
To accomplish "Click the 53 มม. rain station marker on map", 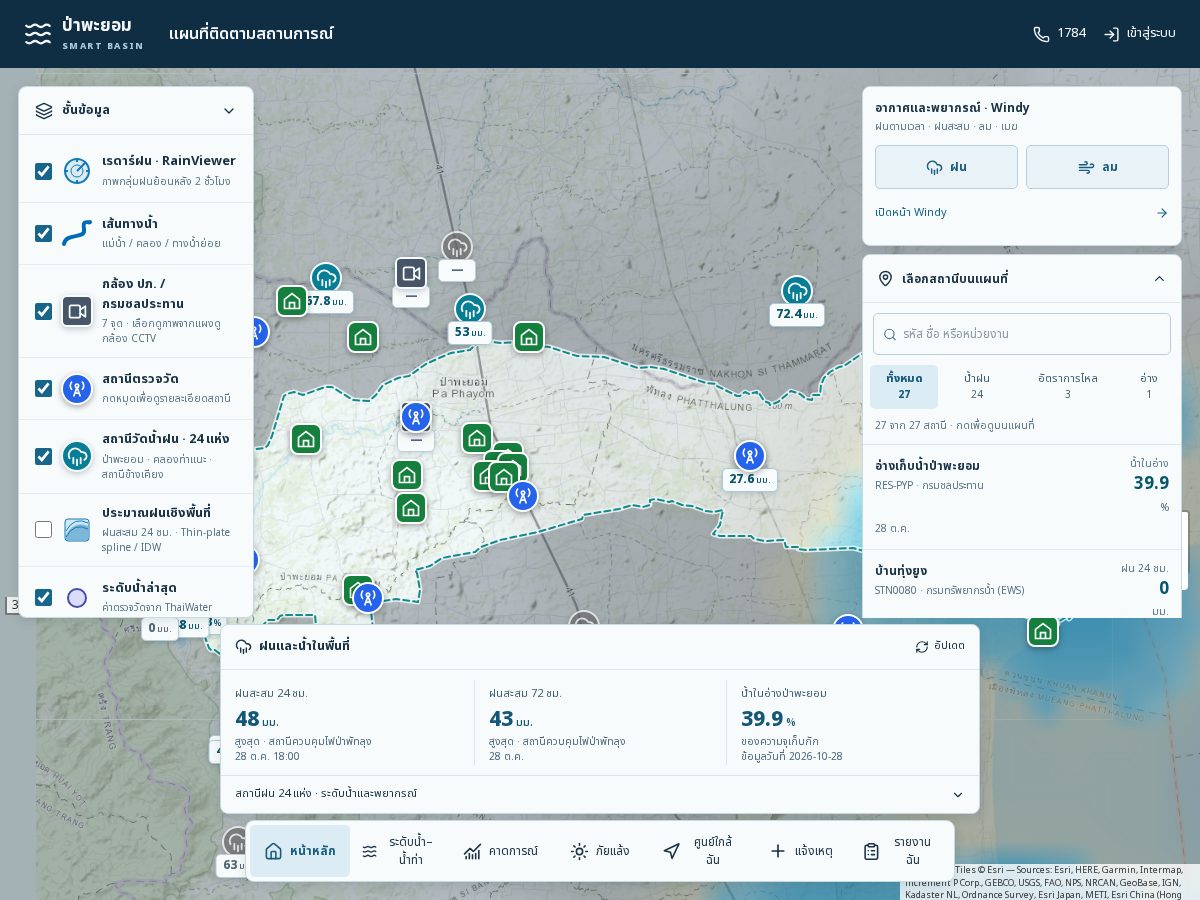I will coord(470,309).
